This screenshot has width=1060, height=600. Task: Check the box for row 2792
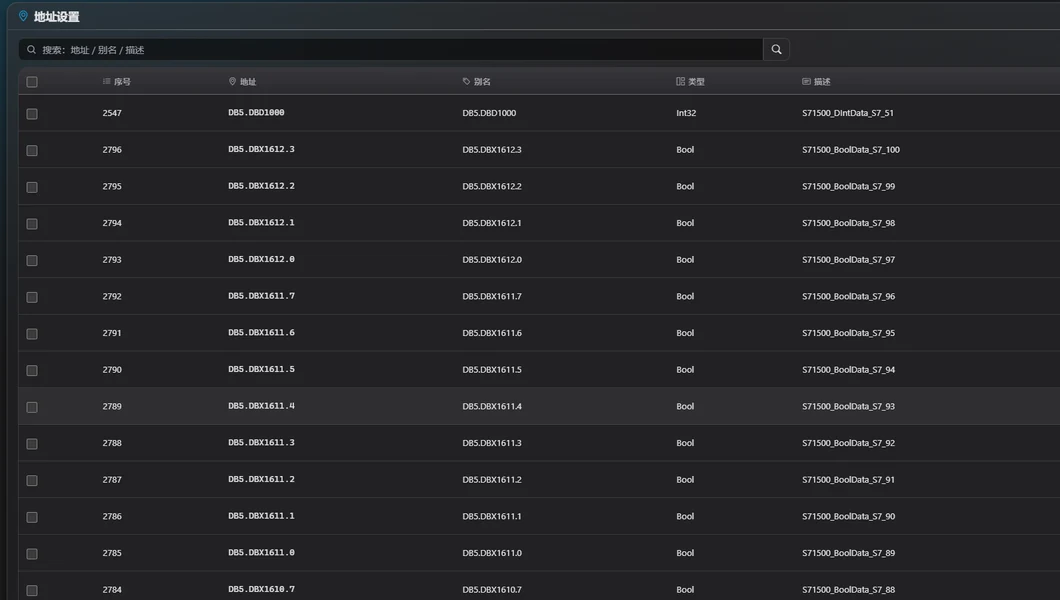click(32, 297)
